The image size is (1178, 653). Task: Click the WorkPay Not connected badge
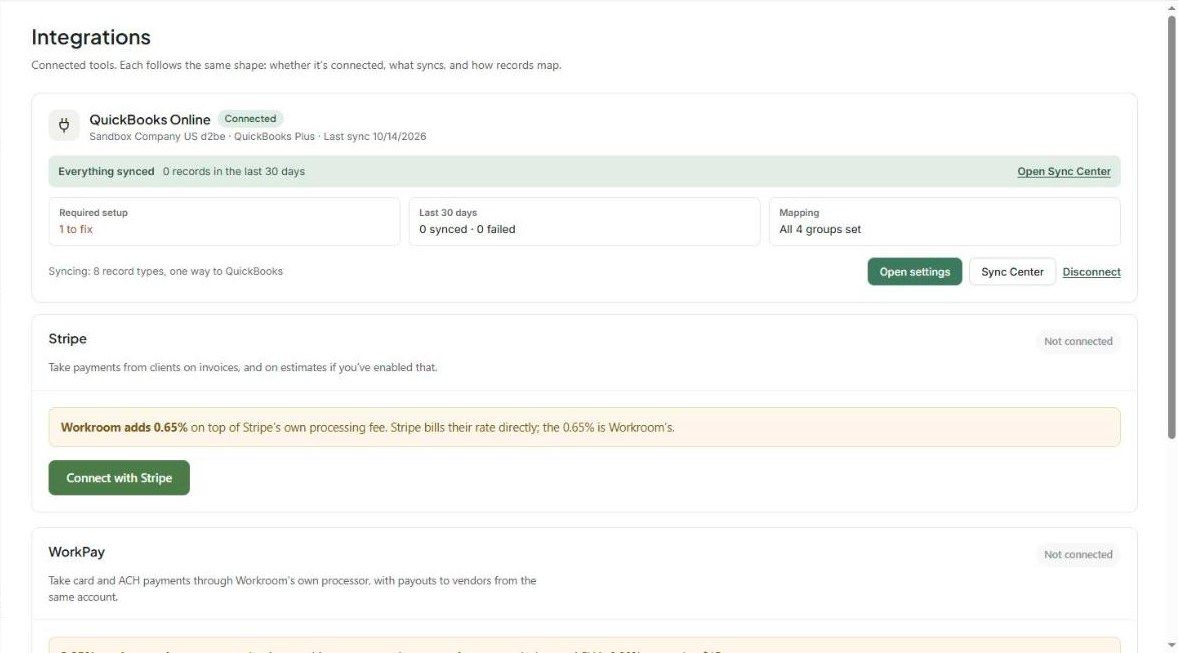(x=1078, y=555)
